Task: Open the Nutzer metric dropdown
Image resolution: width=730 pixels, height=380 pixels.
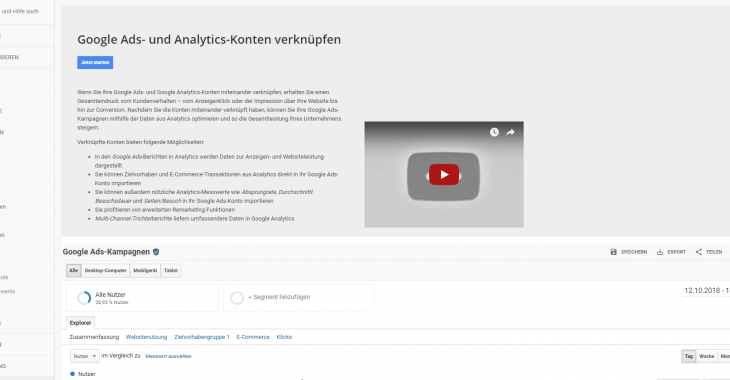Action: tap(85, 356)
